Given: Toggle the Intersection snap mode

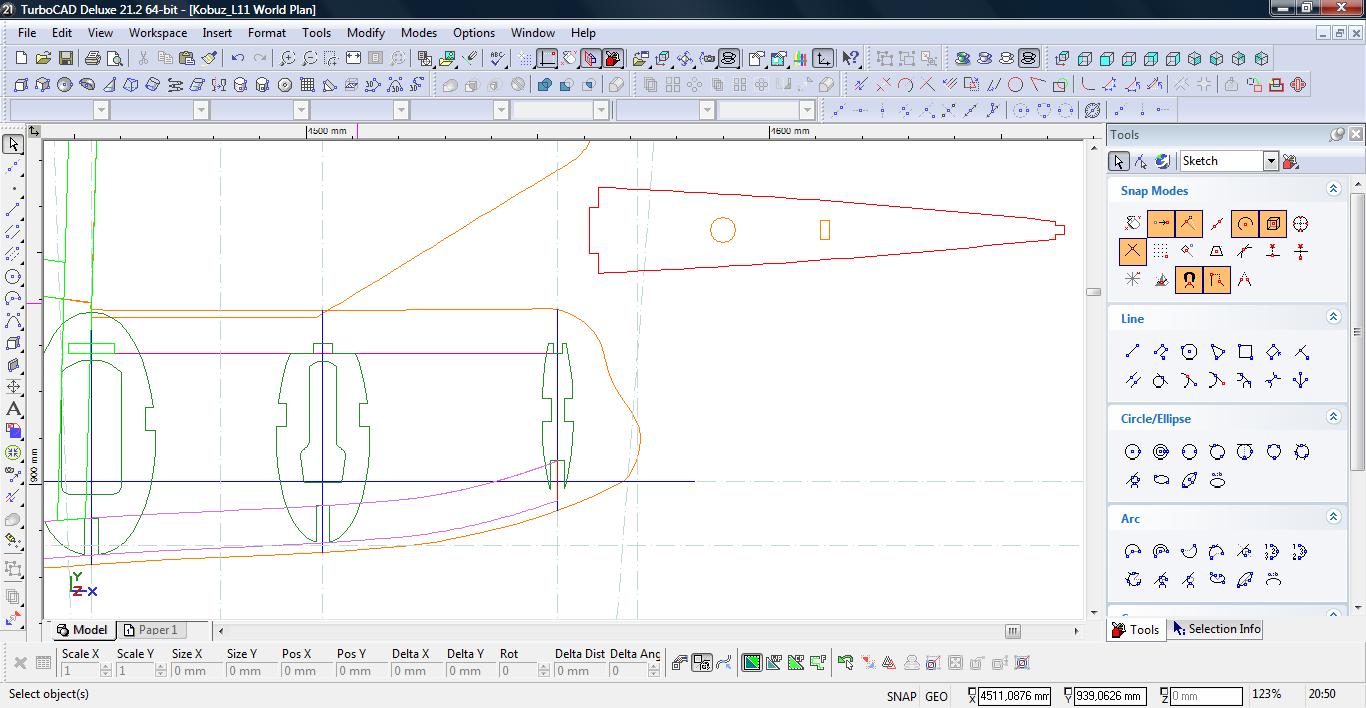Looking at the screenshot, I should pos(1133,252).
